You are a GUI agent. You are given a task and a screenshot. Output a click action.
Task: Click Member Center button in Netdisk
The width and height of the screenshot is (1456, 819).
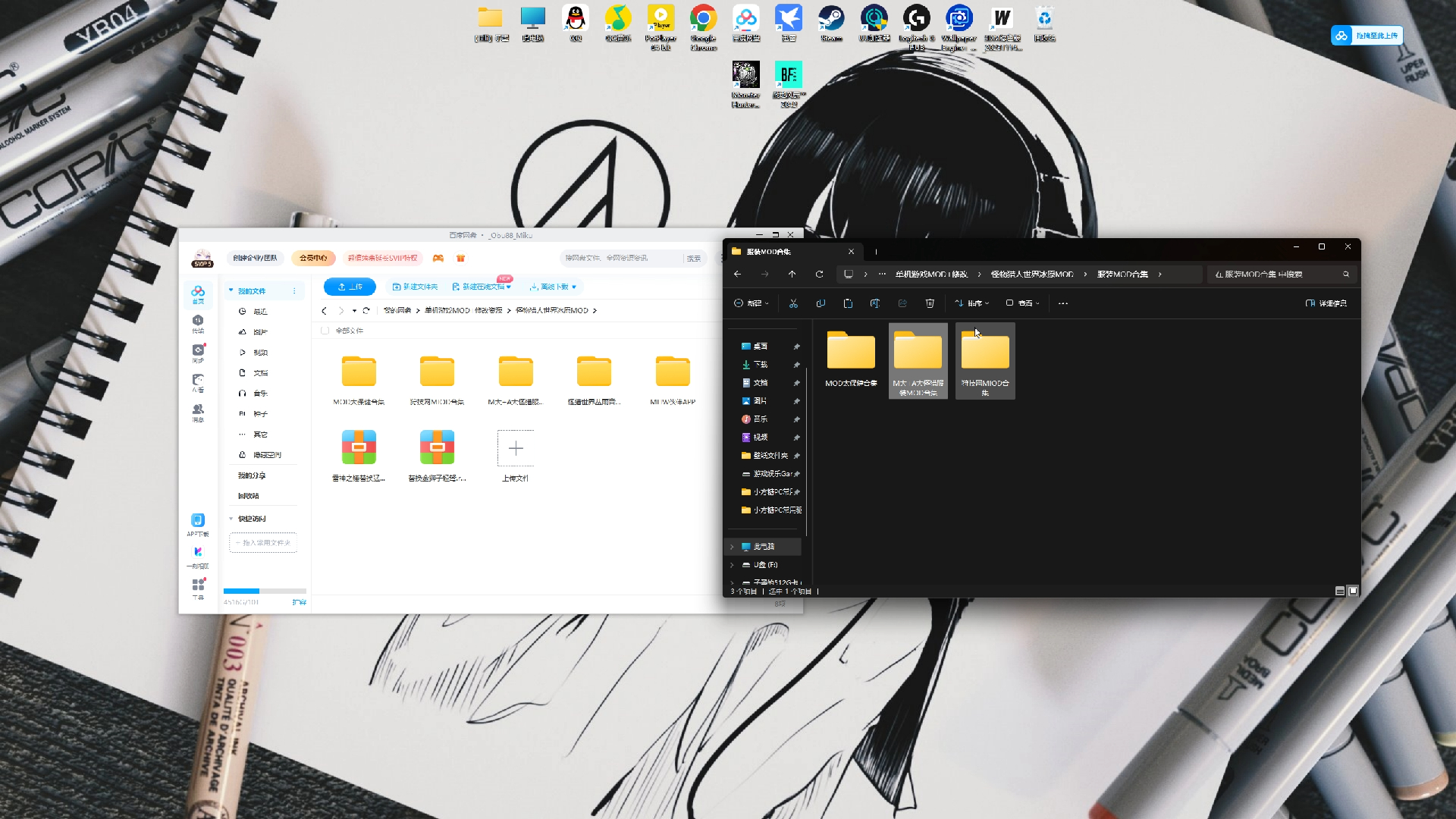[313, 258]
